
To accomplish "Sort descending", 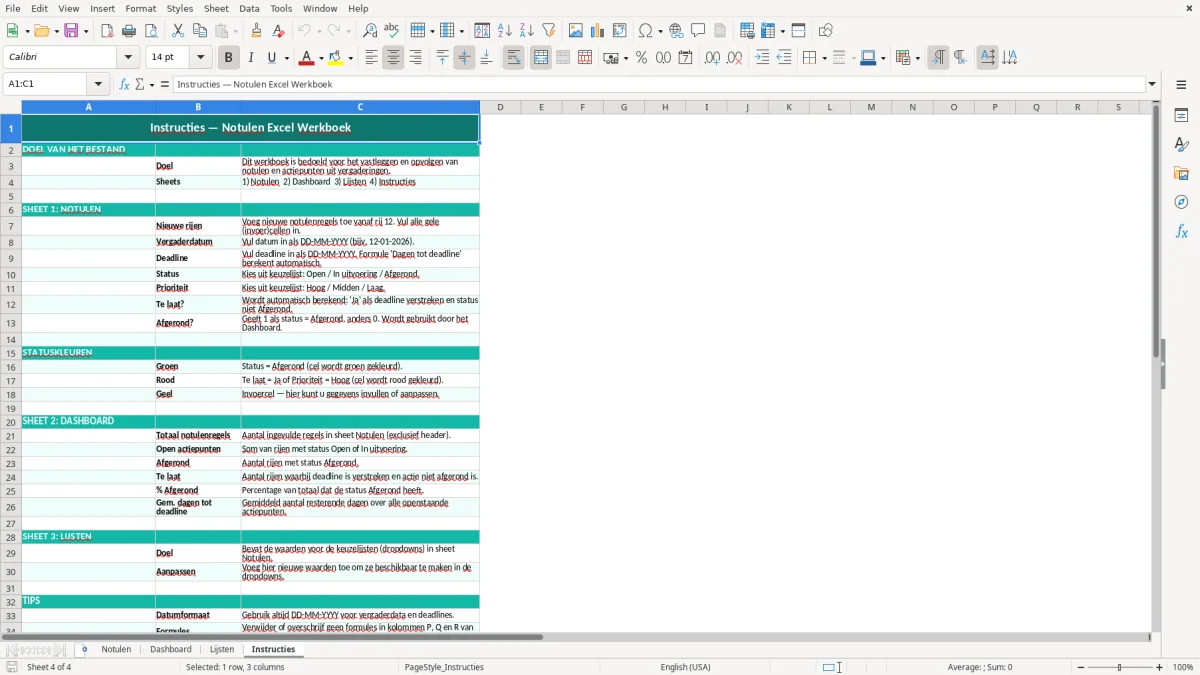I will (x=527, y=31).
